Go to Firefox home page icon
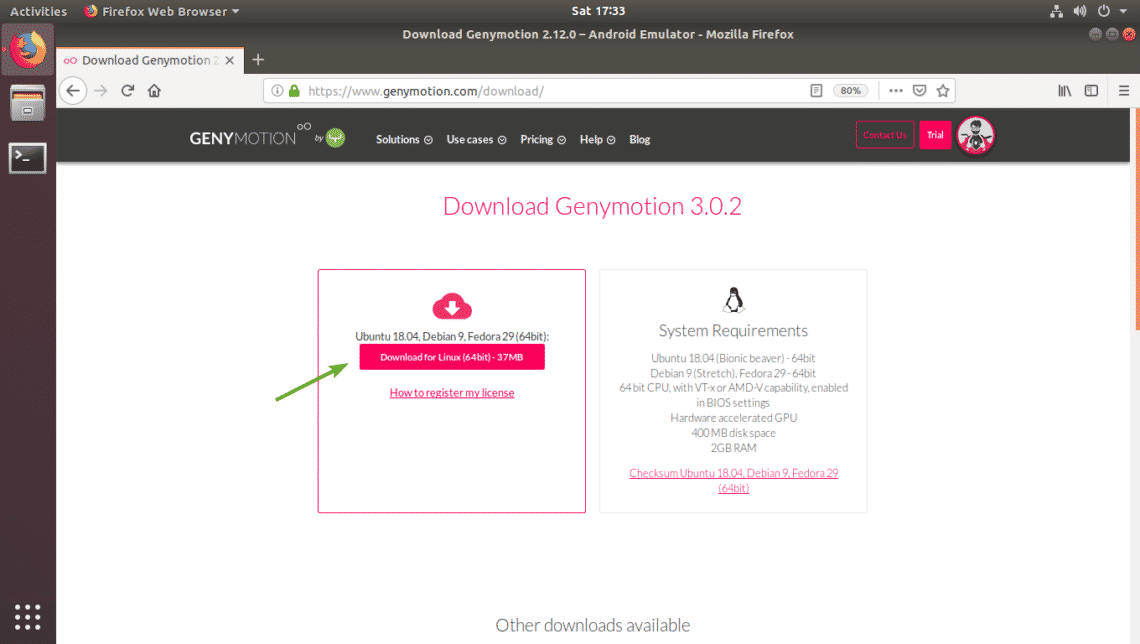 click(154, 90)
